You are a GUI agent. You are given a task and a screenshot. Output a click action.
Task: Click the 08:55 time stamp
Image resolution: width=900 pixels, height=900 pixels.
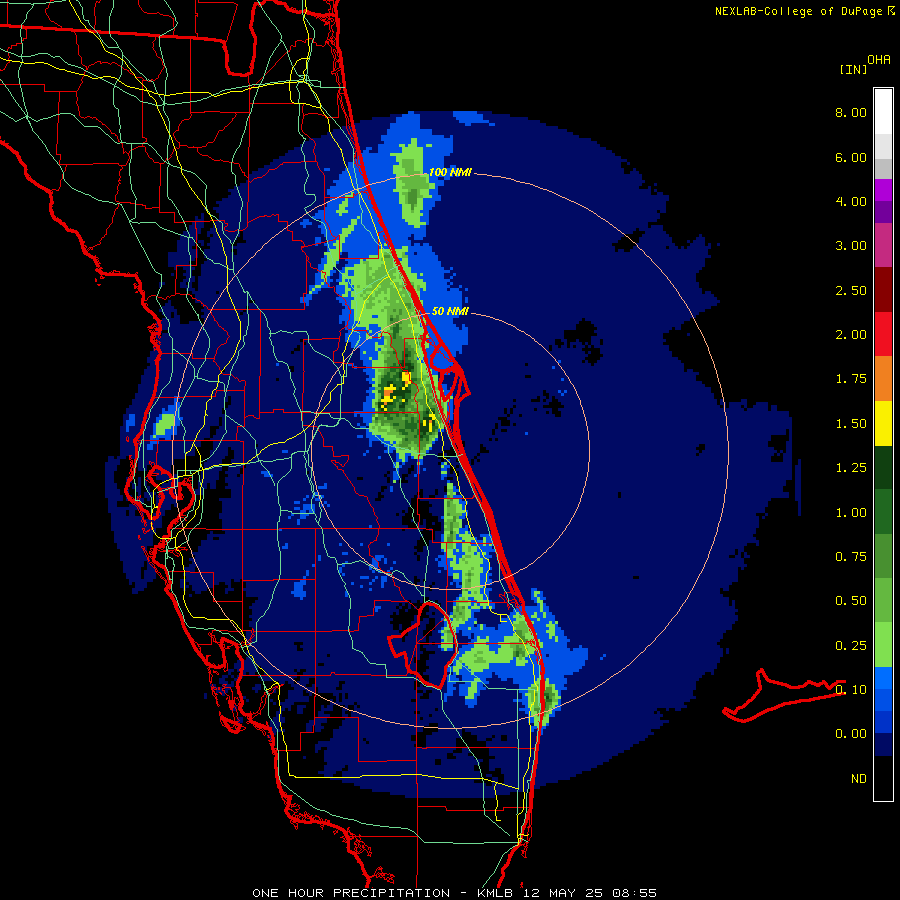click(634, 893)
